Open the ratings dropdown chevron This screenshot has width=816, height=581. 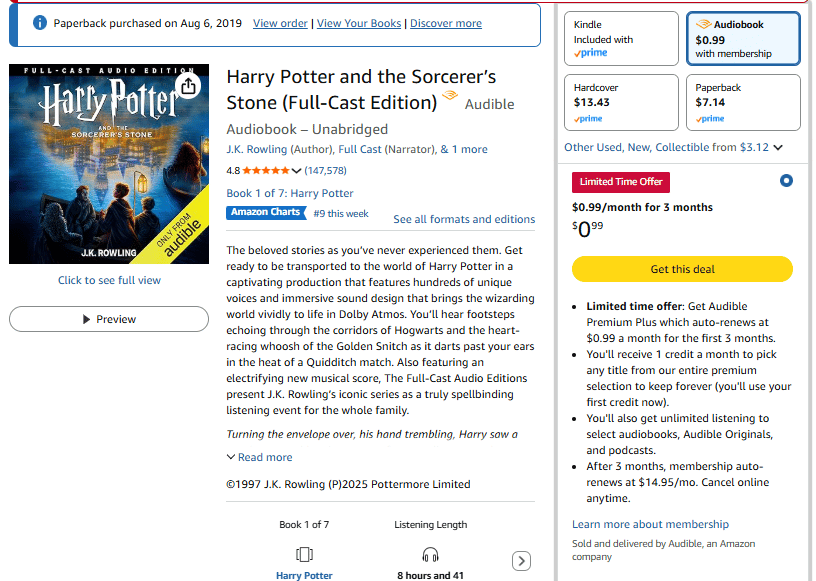(296, 170)
